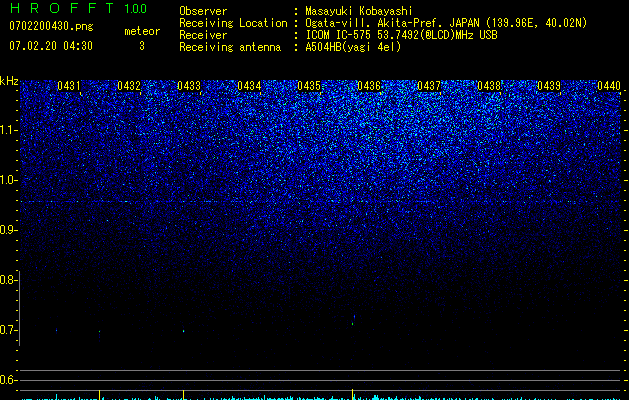Viewport: 629px width, 400px height.
Task: Click the 0432 time marker
Action: click(129, 86)
